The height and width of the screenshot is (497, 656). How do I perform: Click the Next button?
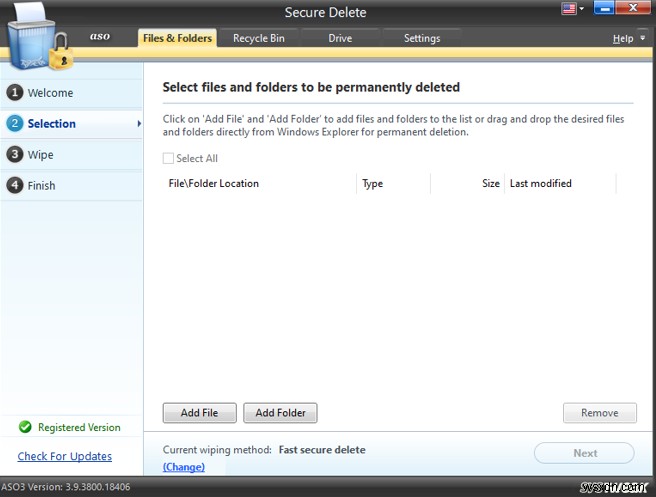pyautogui.click(x=584, y=453)
